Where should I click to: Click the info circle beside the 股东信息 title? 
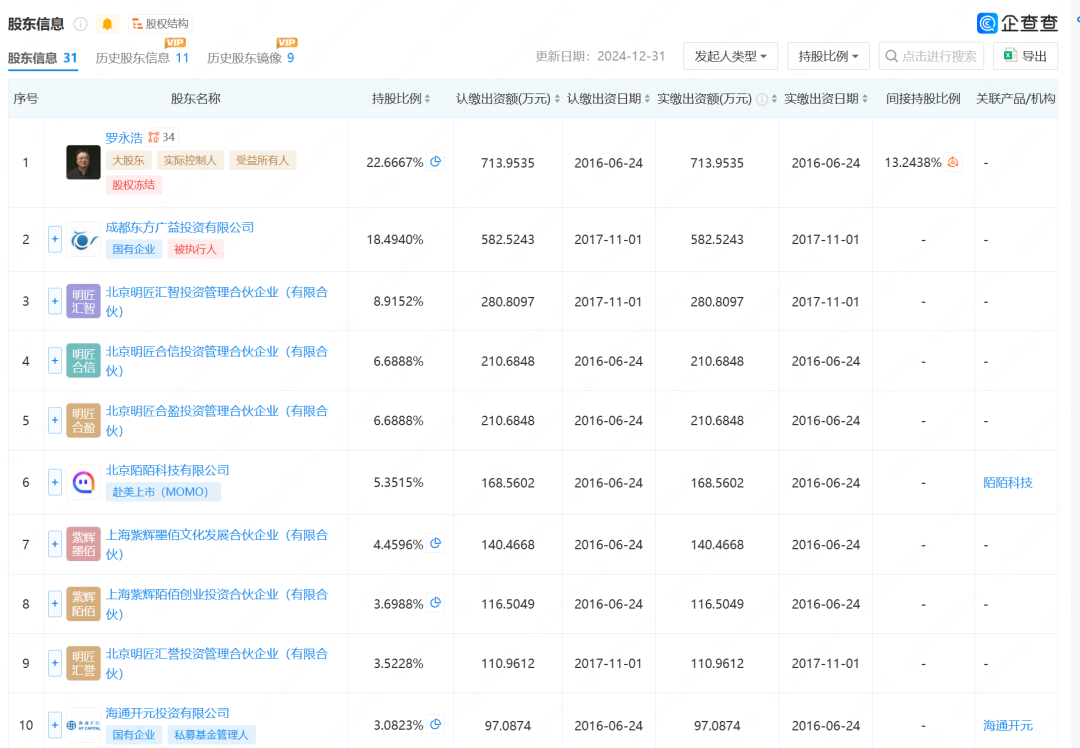pos(79,24)
